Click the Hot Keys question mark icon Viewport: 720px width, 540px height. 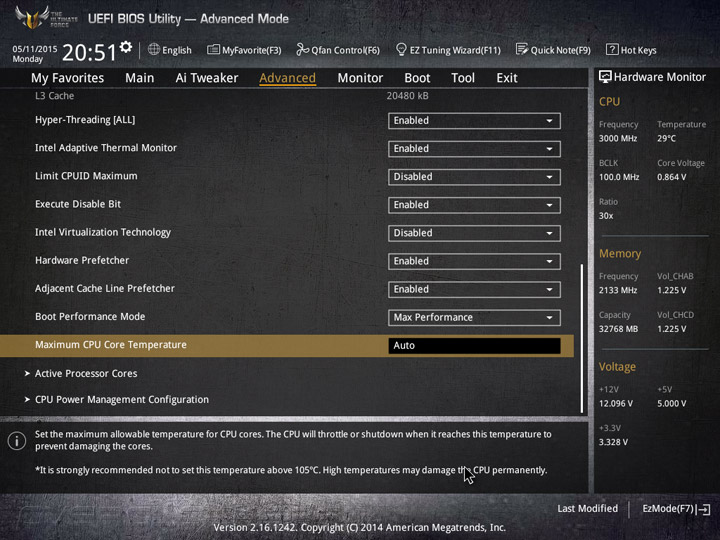(x=612, y=49)
